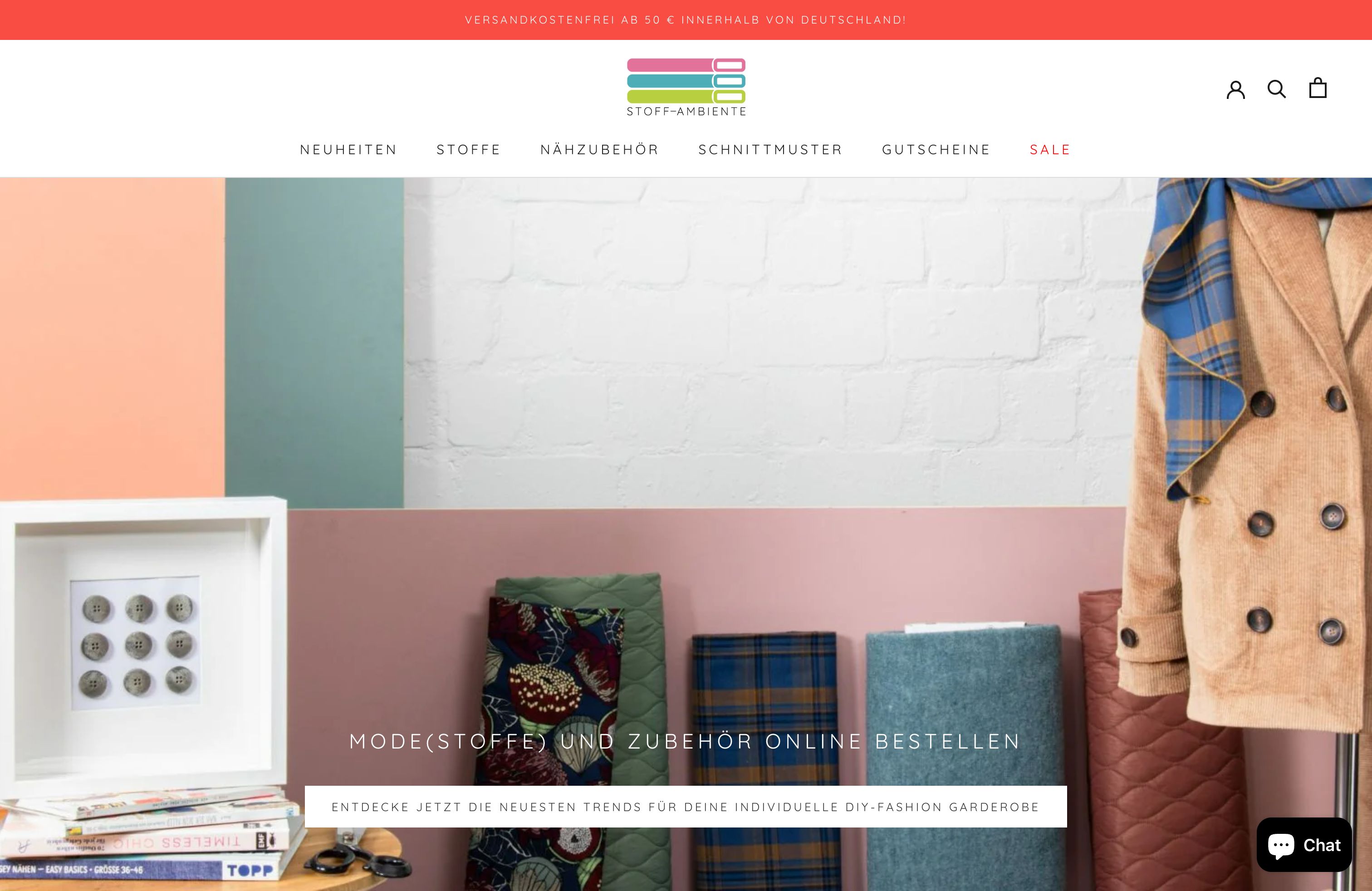Click the Stoff-Ambiente logo
This screenshot has width=1372, height=891.
pos(686,87)
